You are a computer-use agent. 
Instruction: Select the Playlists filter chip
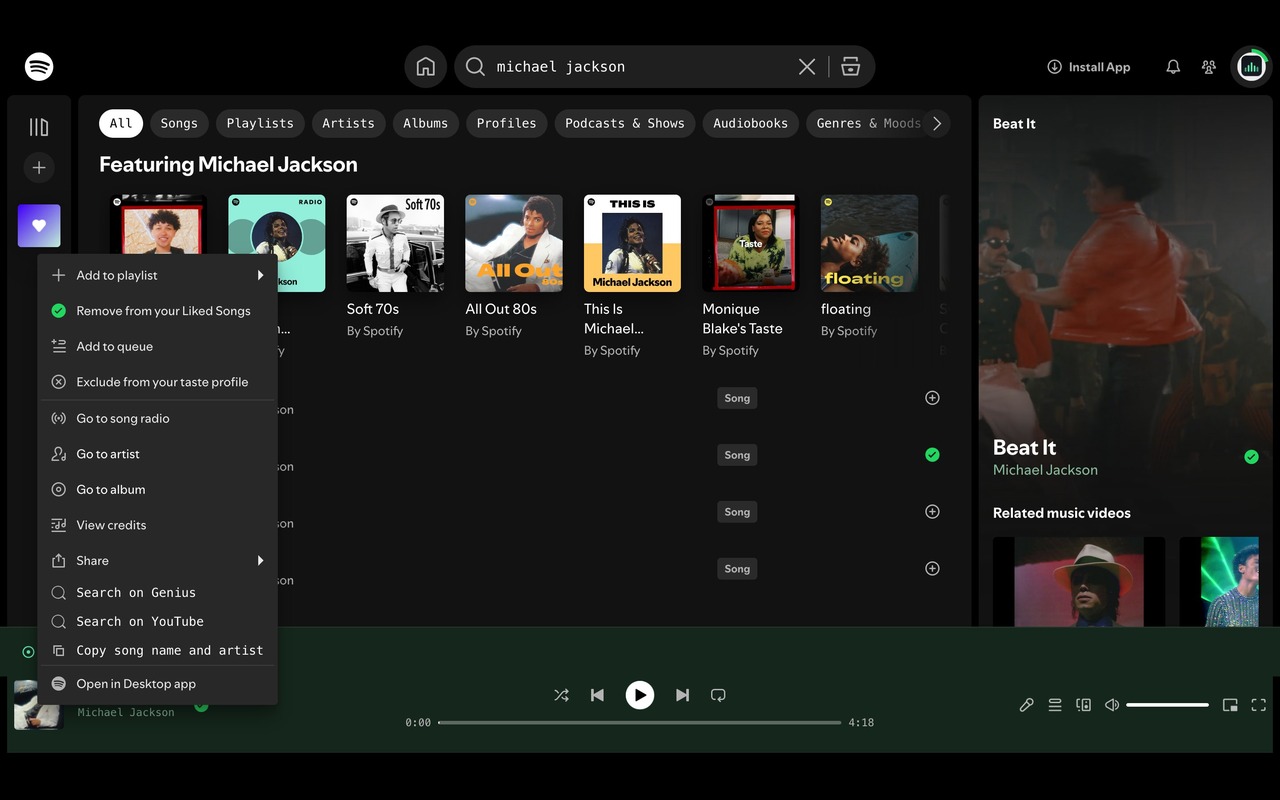click(x=260, y=123)
